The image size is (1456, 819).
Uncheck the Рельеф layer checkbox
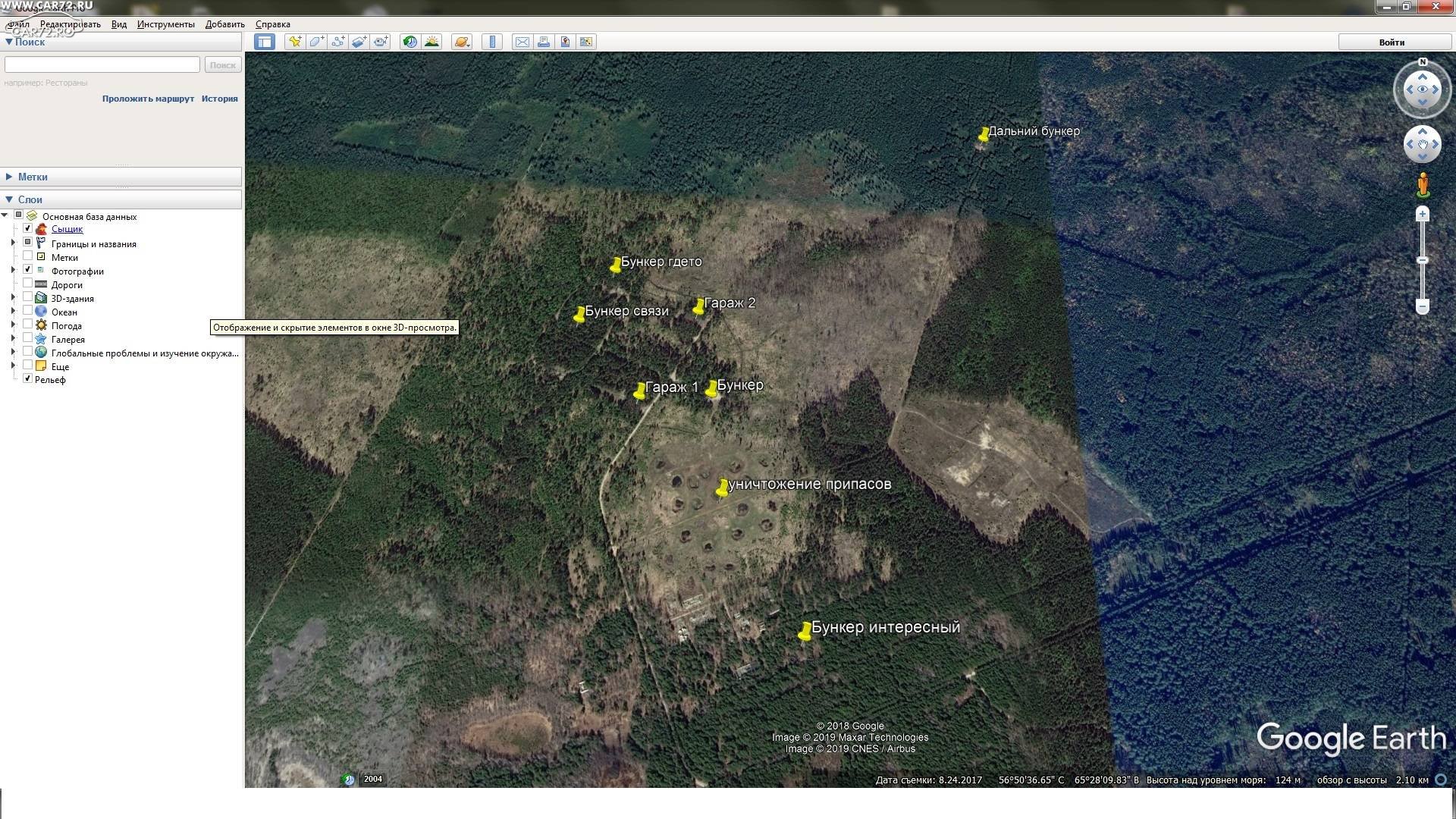pos(28,378)
